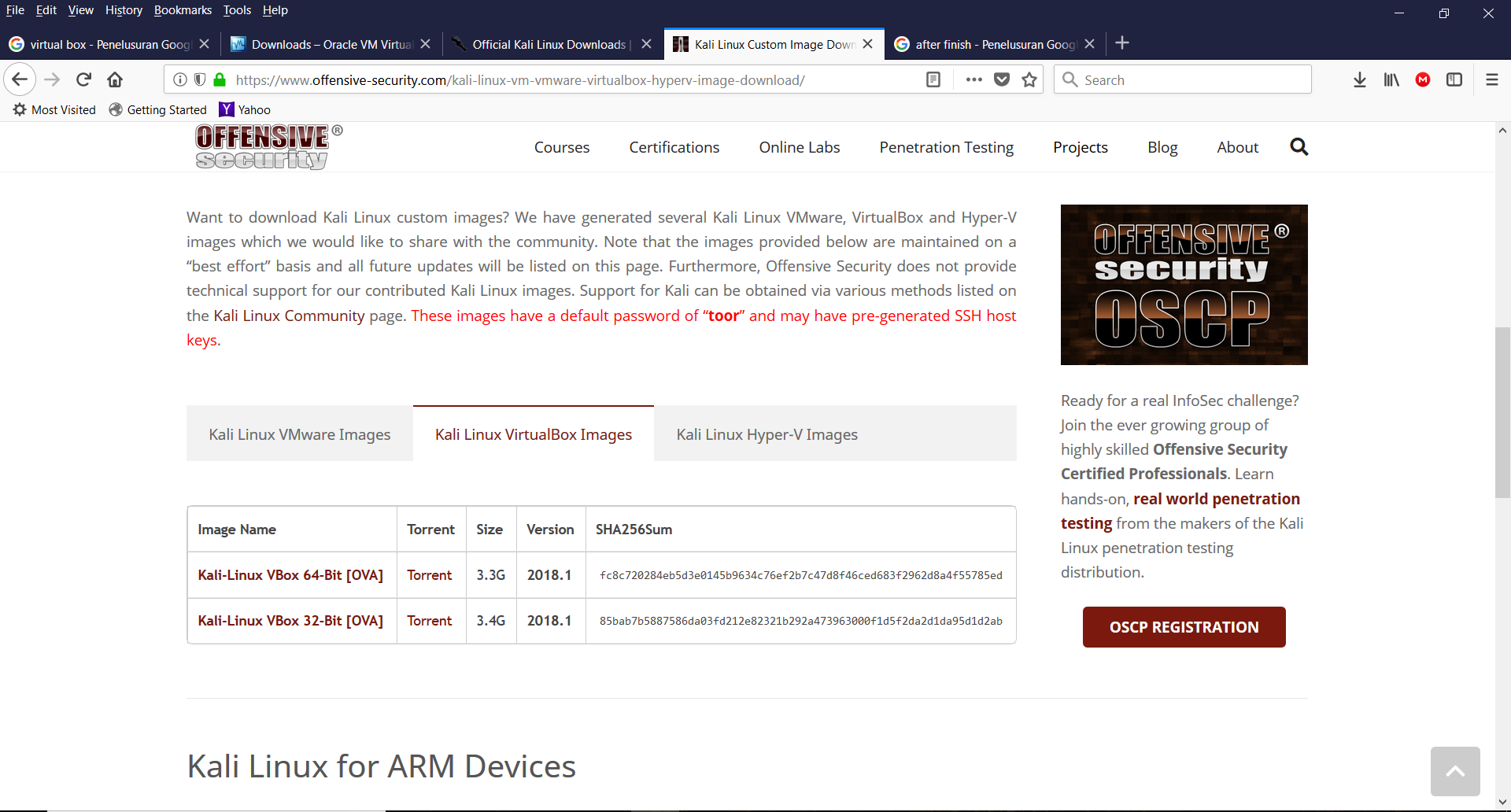Click the OSCP REGISTRATION button

pyautogui.click(x=1184, y=627)
